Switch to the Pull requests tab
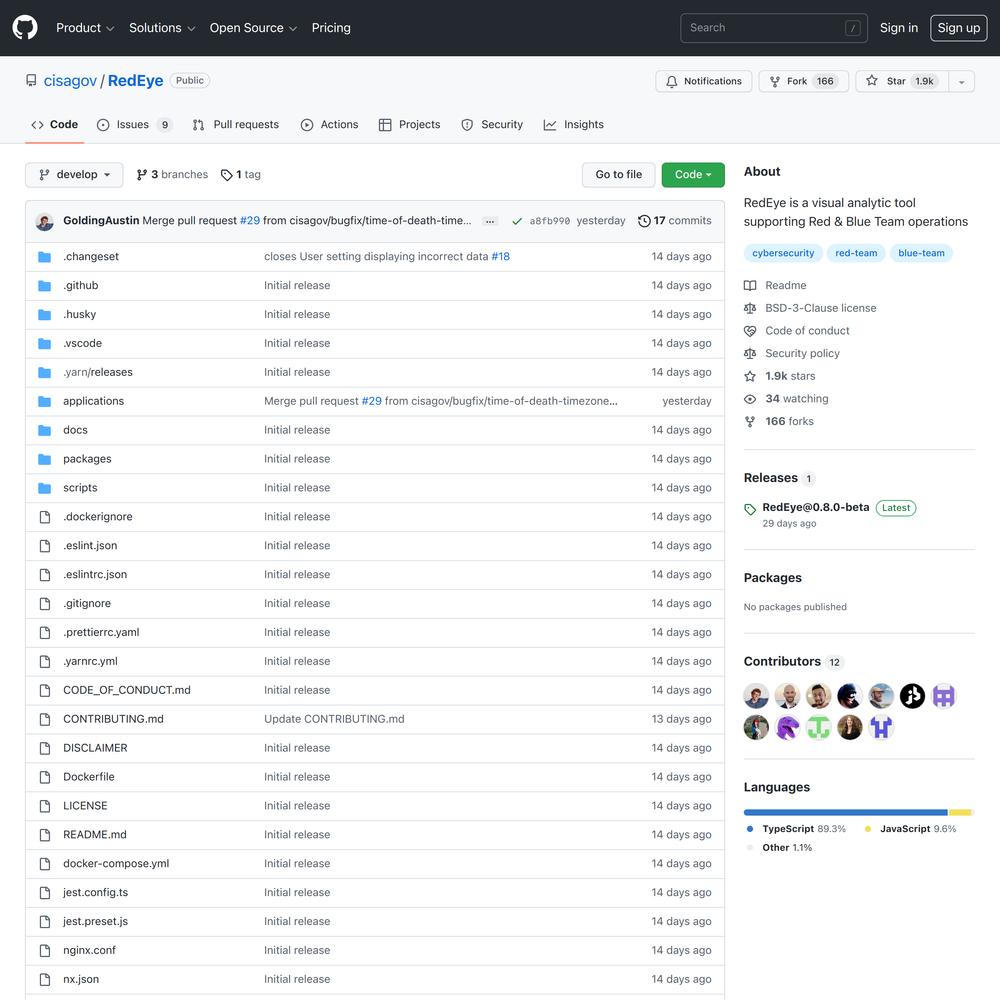Screen dimensions: 1000x1000 click(235, 124)
